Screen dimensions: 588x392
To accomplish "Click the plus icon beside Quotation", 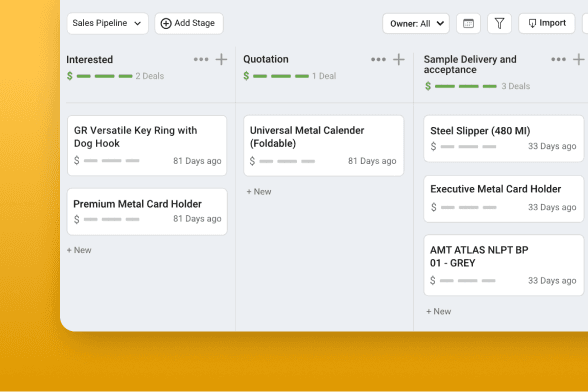I will (x=399, y=59).
